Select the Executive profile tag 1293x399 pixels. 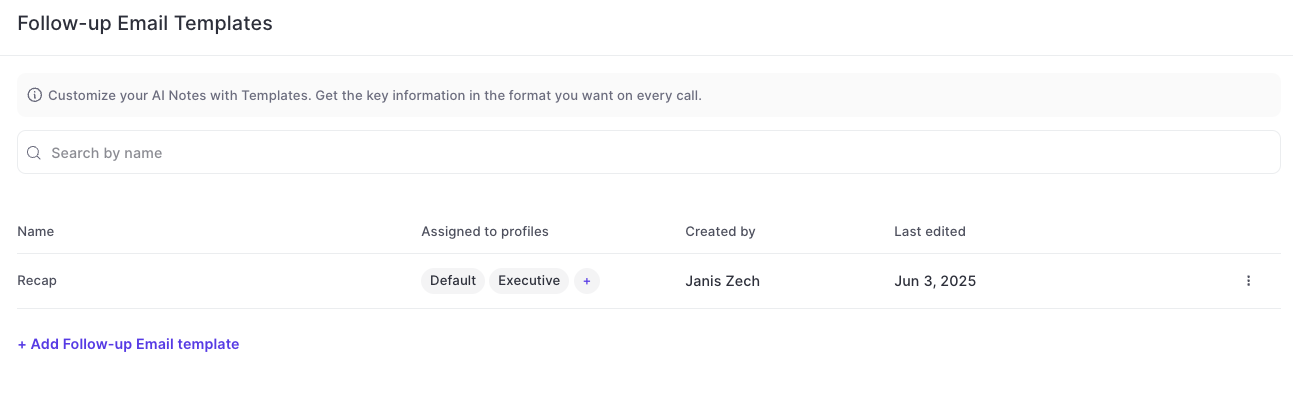click(529, 281)
